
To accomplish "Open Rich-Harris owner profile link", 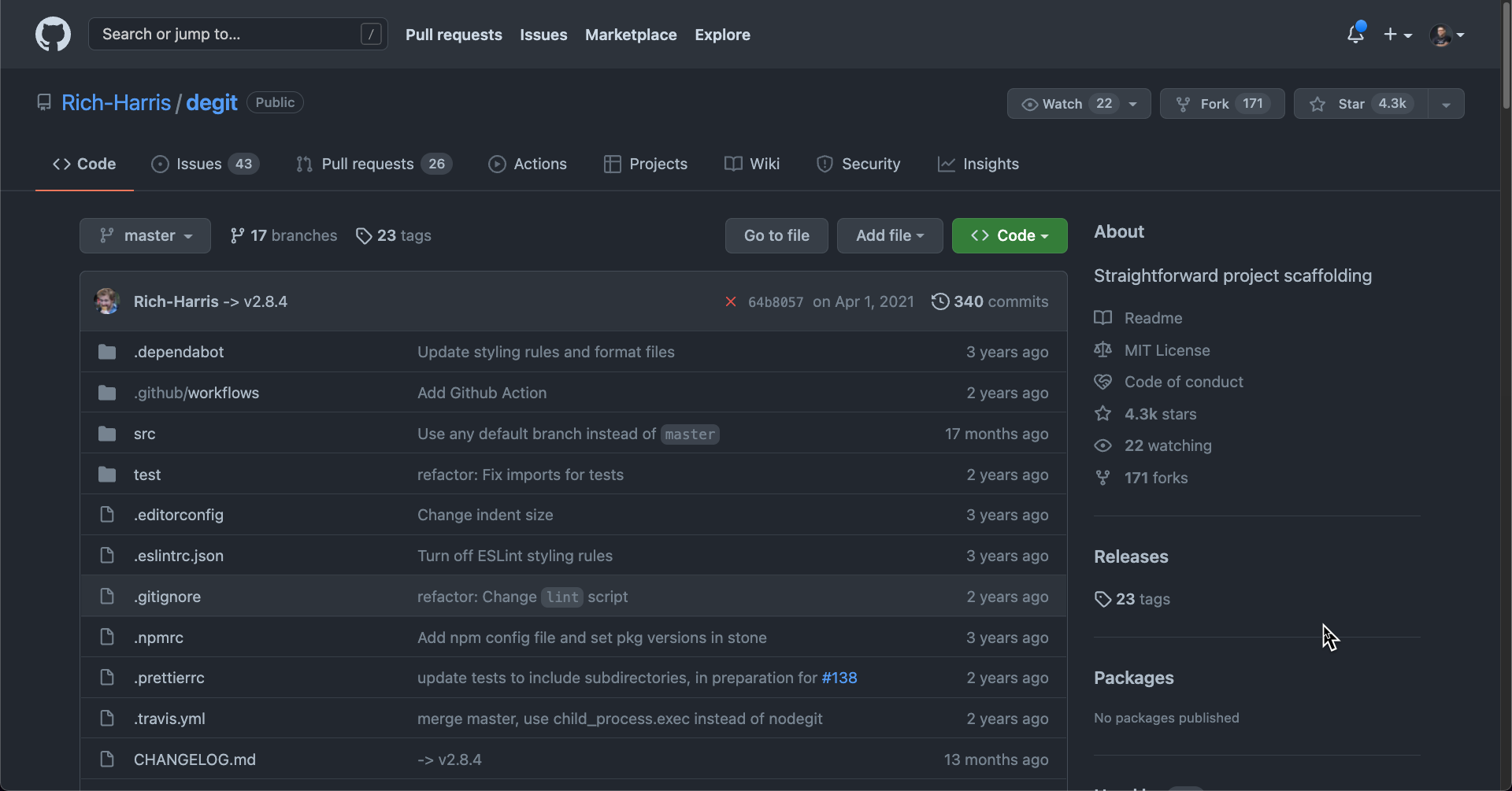I will [x=116, y=102].
